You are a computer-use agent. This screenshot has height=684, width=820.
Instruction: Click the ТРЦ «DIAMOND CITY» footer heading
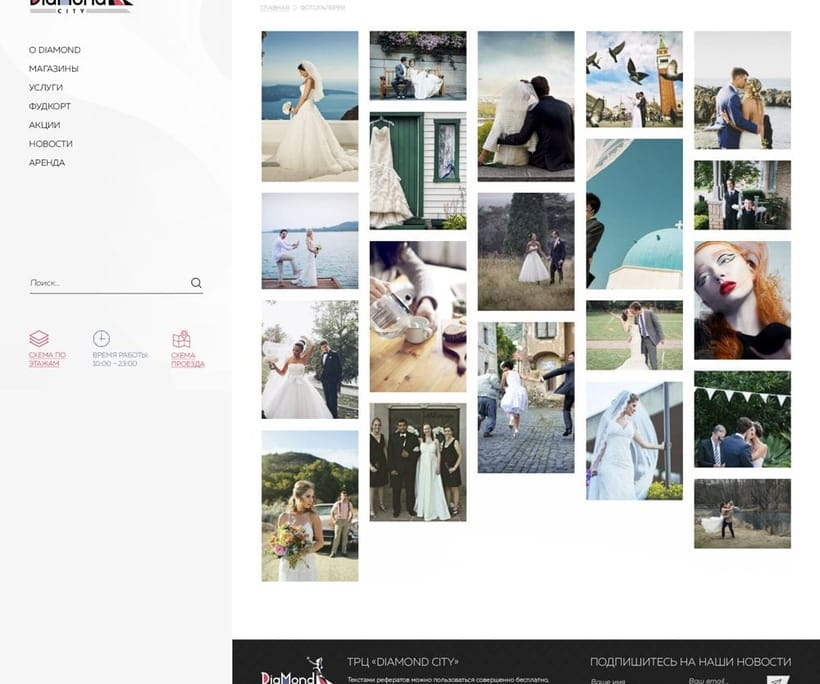(x=403, y=662)
